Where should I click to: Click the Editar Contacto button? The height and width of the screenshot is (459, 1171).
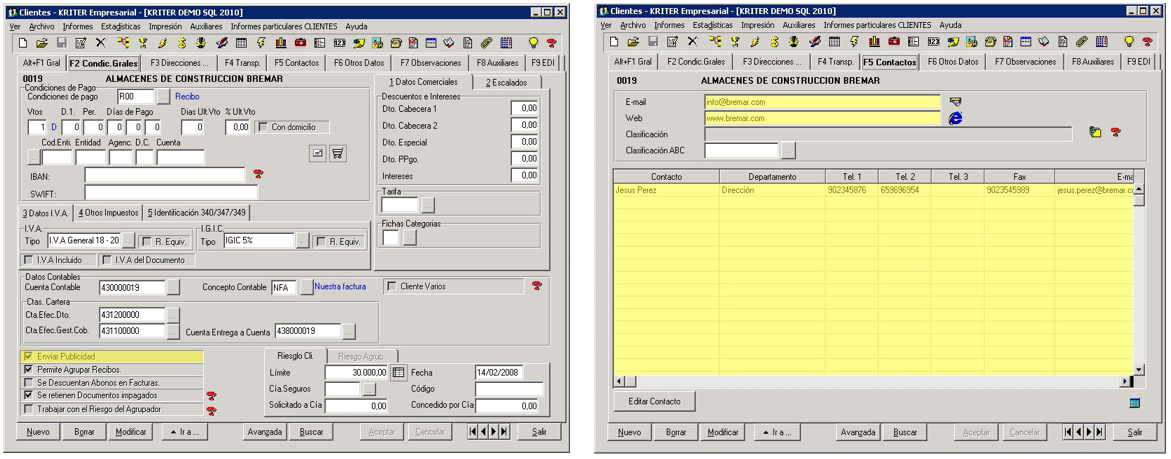[655, 402]
